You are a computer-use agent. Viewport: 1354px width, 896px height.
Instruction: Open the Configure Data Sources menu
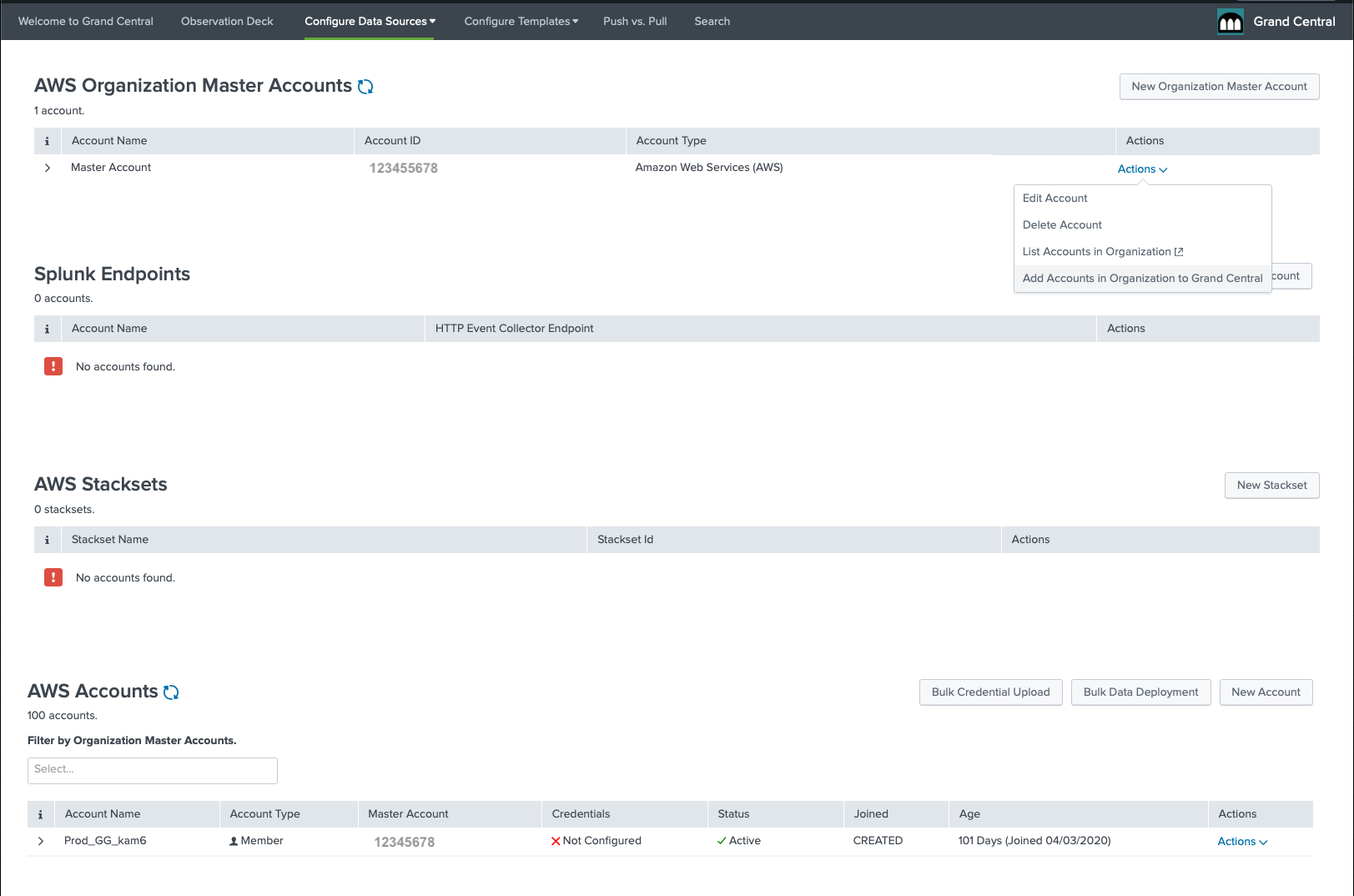point(370,22)
